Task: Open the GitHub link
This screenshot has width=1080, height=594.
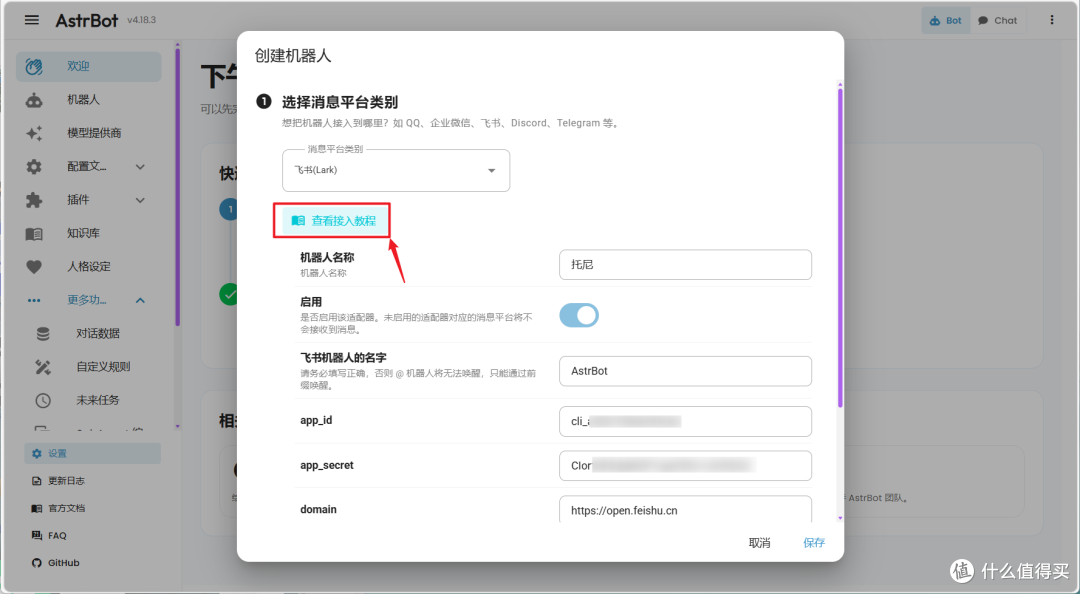Action: click(x=92, y=563)
